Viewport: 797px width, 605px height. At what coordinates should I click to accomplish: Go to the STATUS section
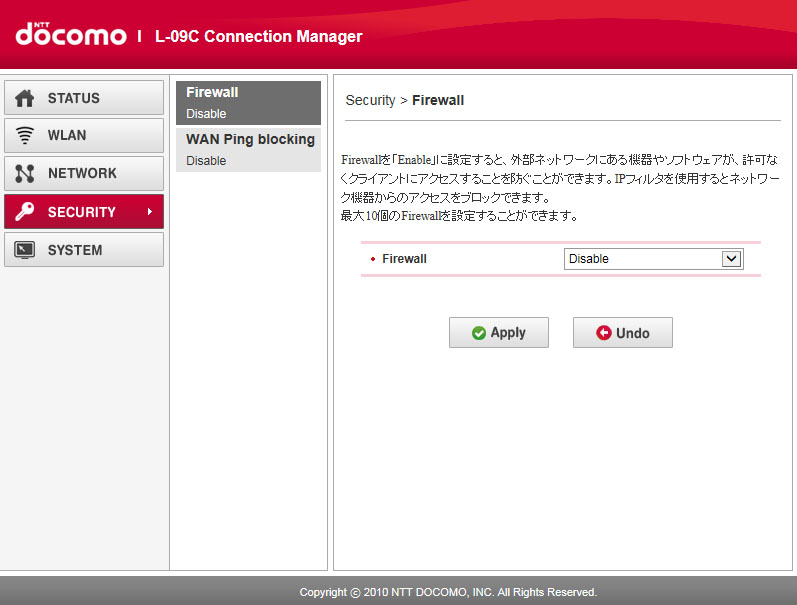pos(84,98)
